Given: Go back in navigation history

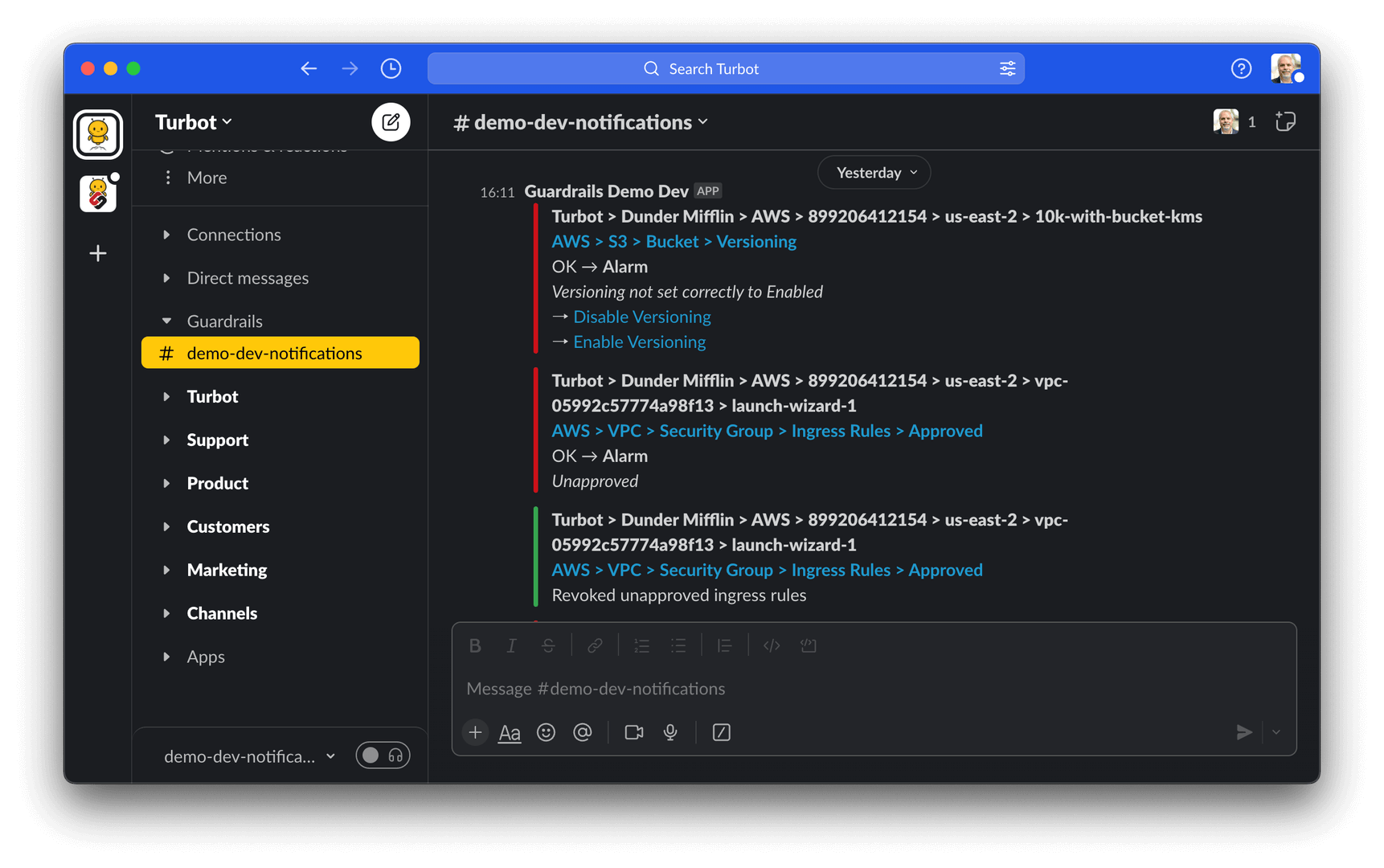Looking at the screenshot, I should coord(309,69).
